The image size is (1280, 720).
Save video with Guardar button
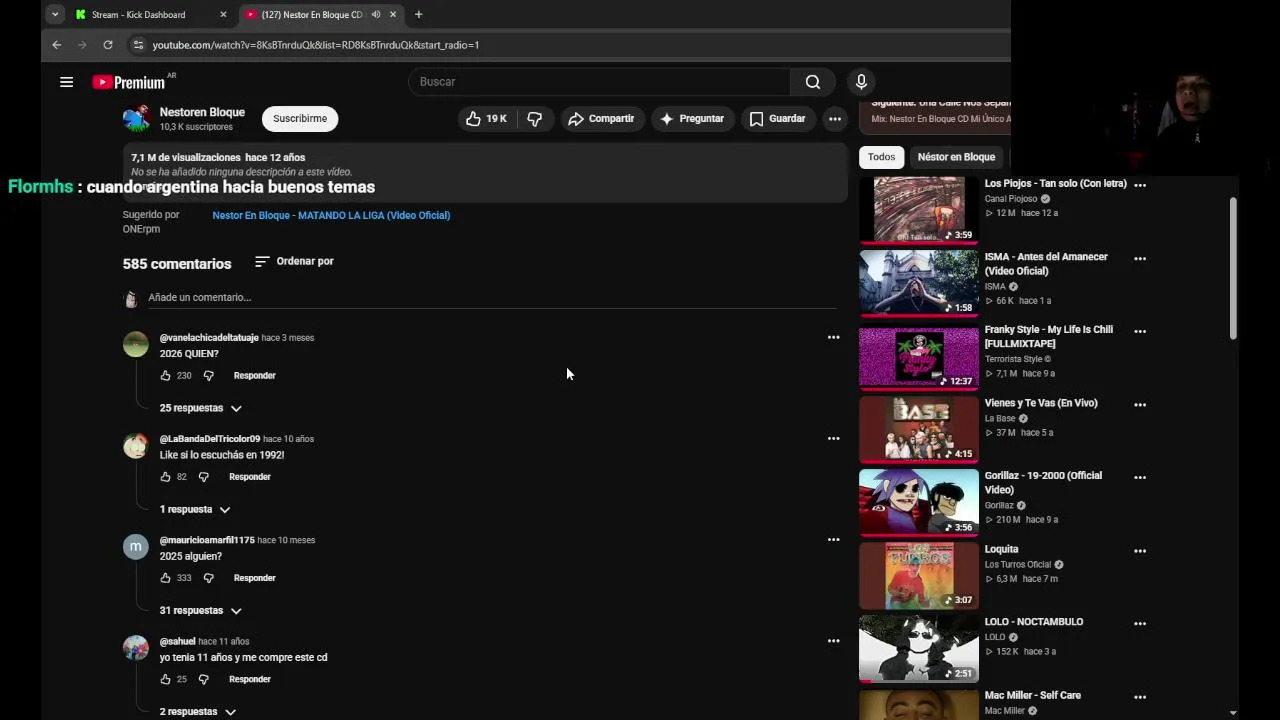point(777,118)
